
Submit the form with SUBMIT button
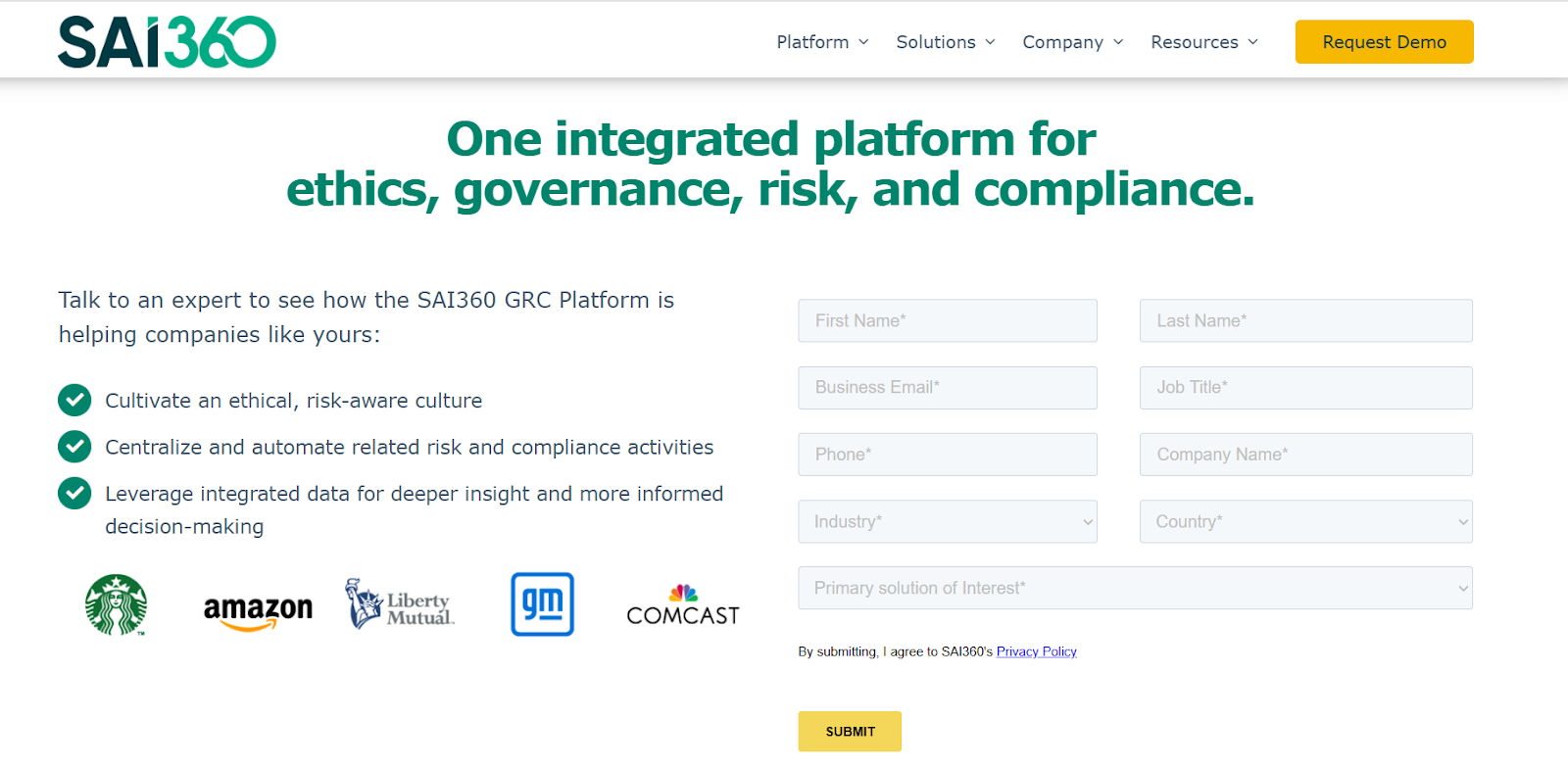click(x=850, y=732)
